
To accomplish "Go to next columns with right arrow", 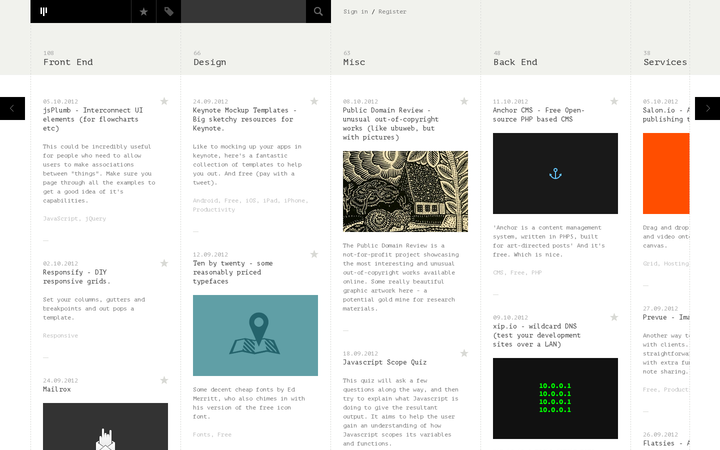I will click(x=707, y=108).
